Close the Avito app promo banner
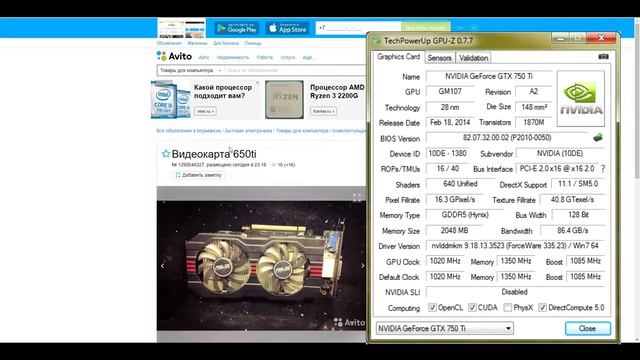This screenshot has width=640, height=360. 474,28
